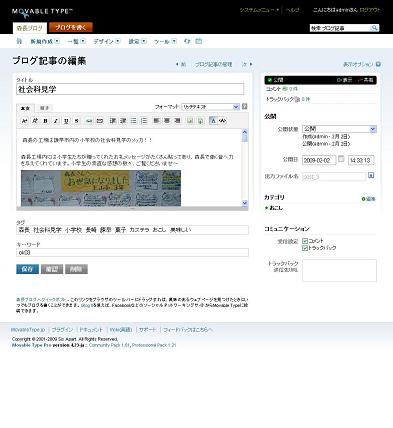Image resolution: width=393 pixels, height=428 pixels.
Task: Click the unlock basename icon
Action: (x=371, y=175)
